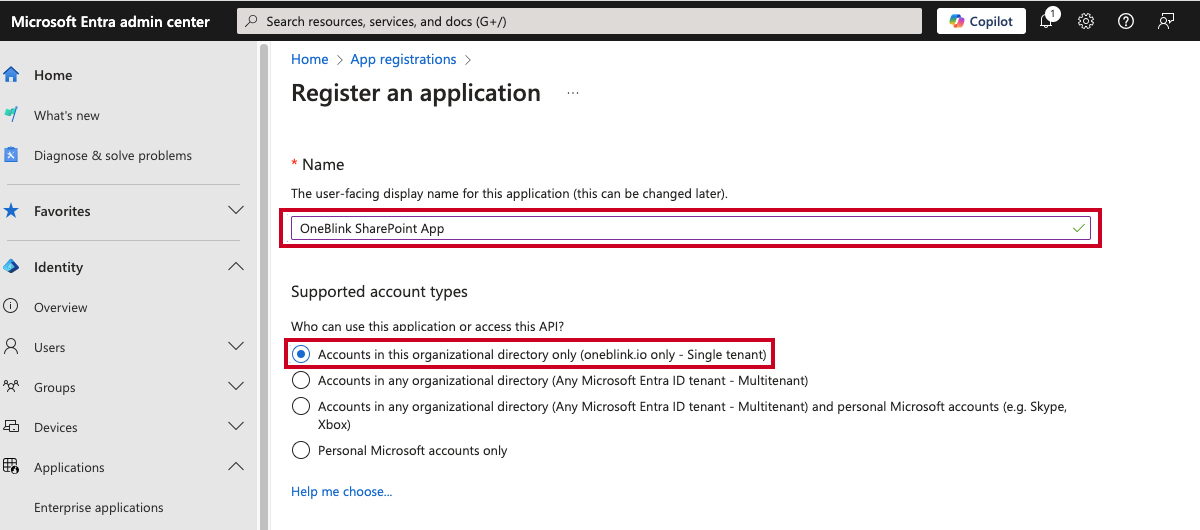The width and height of the screenshot is (1200, 530).
Task: Click the feedback person icon in header
Action: coord(1166,21)
